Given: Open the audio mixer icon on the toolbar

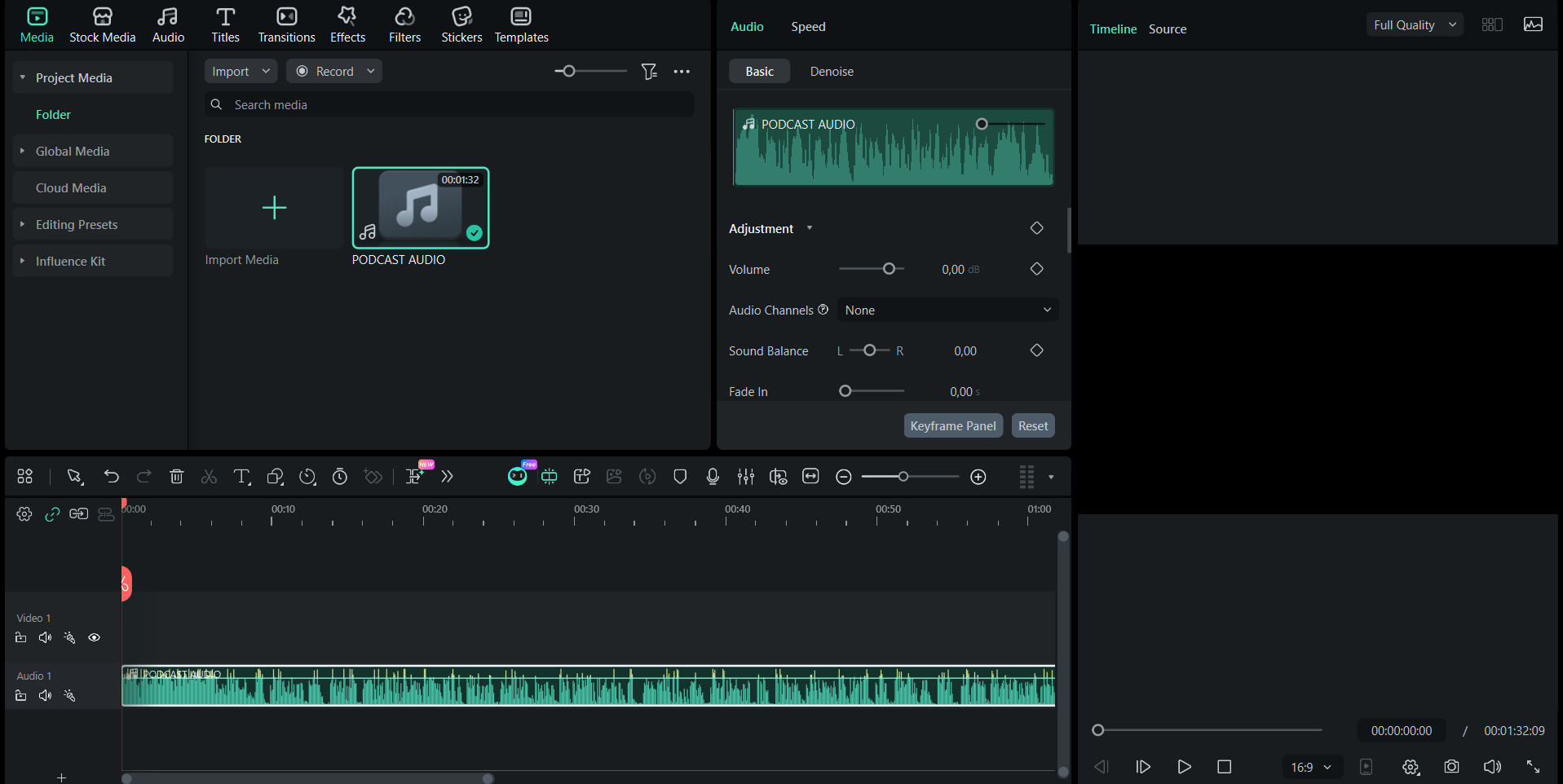Looking at the screenshot, I should point(745,477).
